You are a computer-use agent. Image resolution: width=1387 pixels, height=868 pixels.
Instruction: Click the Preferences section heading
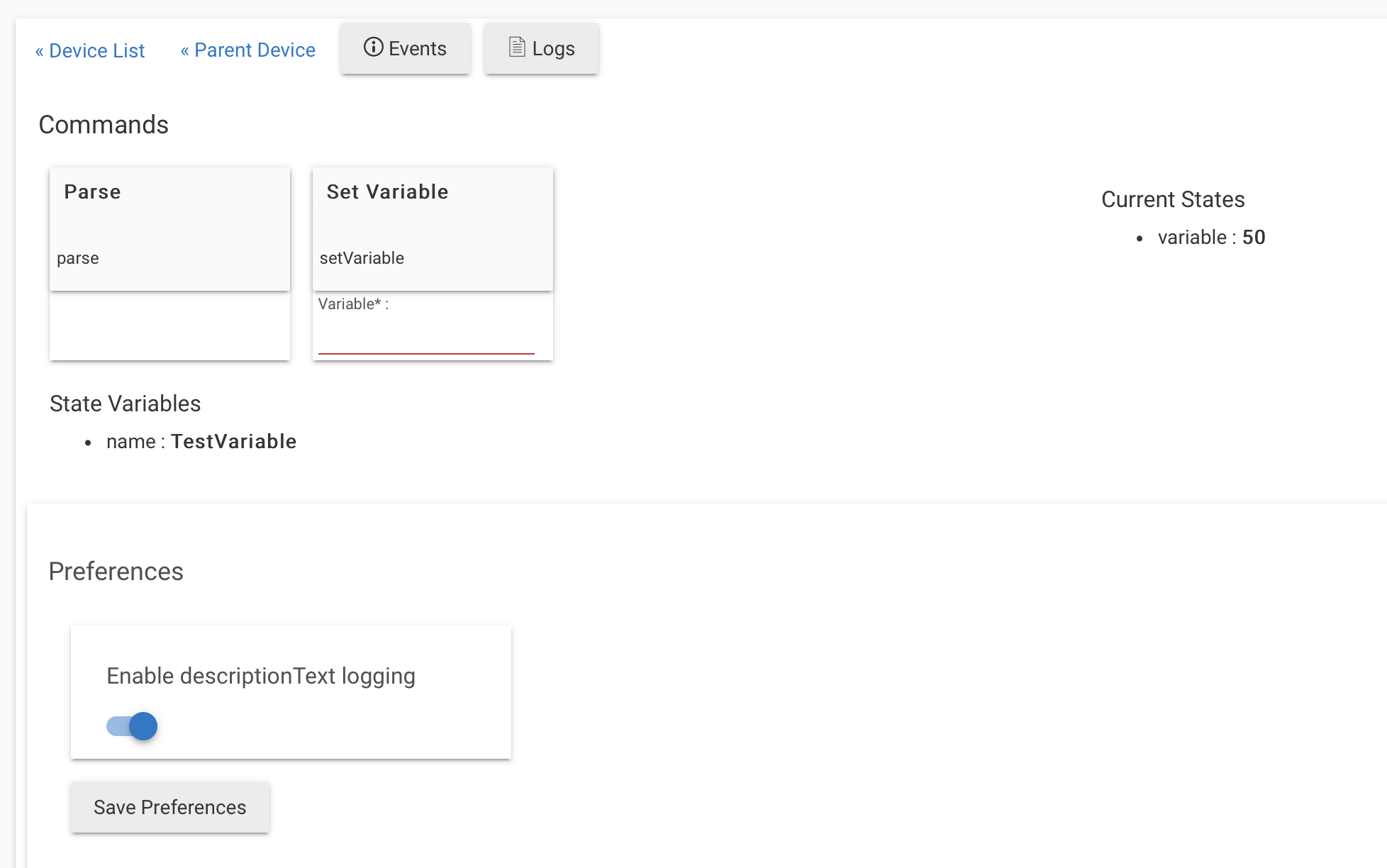point(116,571)
